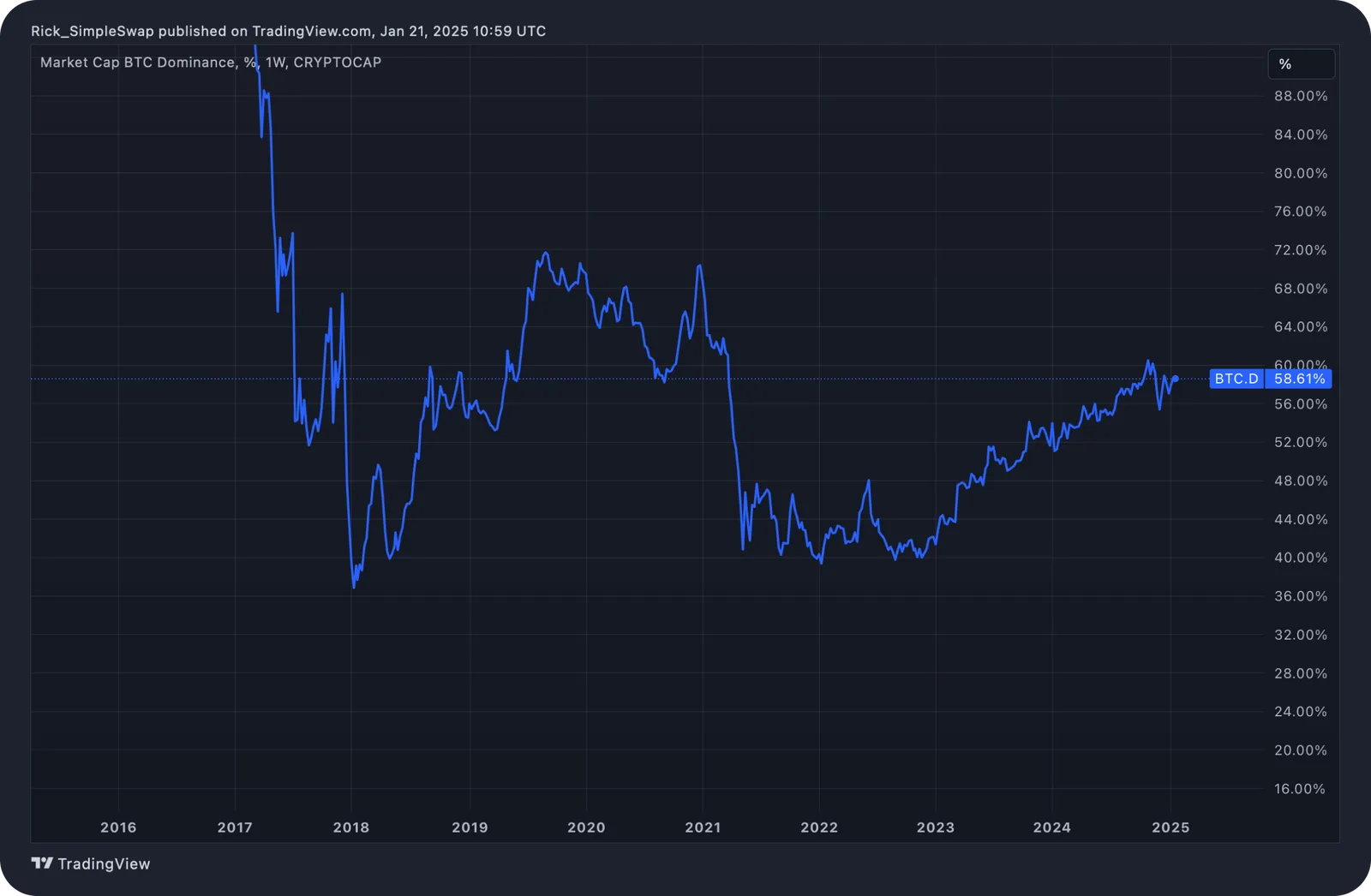Click the TradingView logo icon
The width and height of the screenshot is (1371, 896).
tap(42, 863)
